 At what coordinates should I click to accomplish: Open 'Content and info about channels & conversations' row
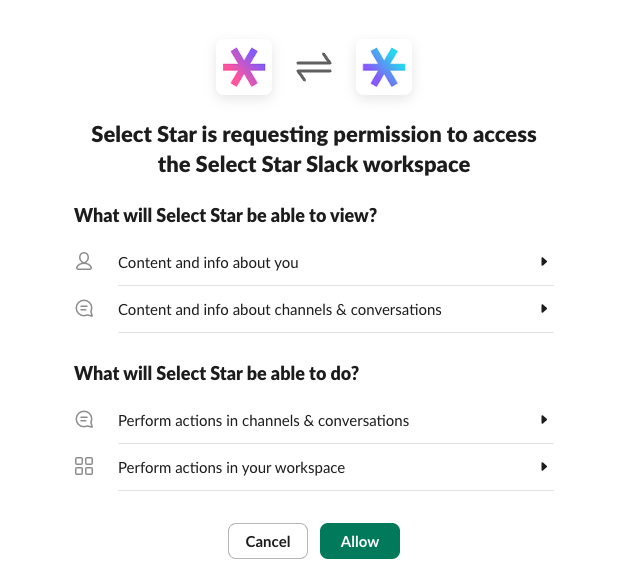point(280,310)
